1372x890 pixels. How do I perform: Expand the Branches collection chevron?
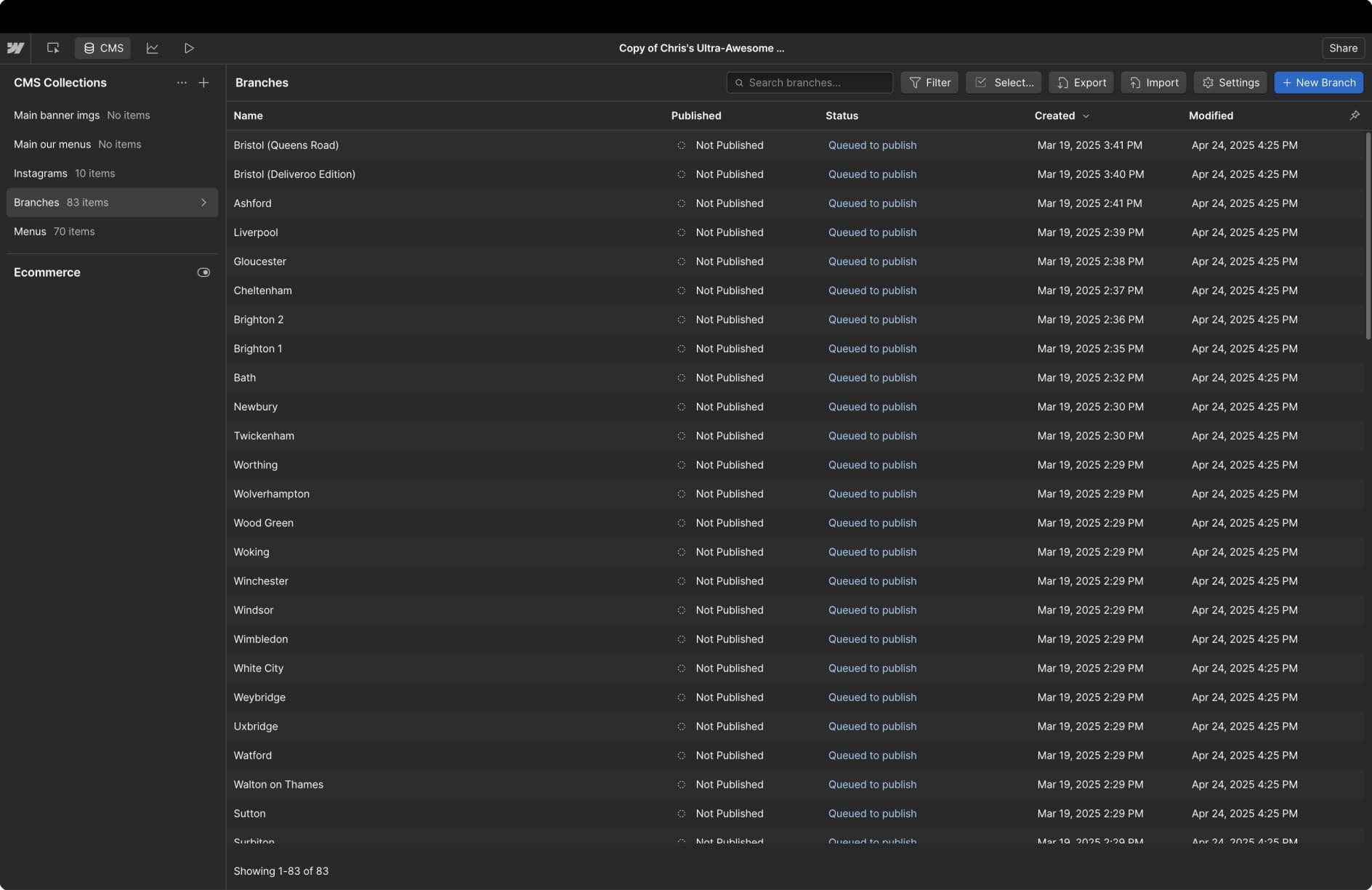pos(203,203)
